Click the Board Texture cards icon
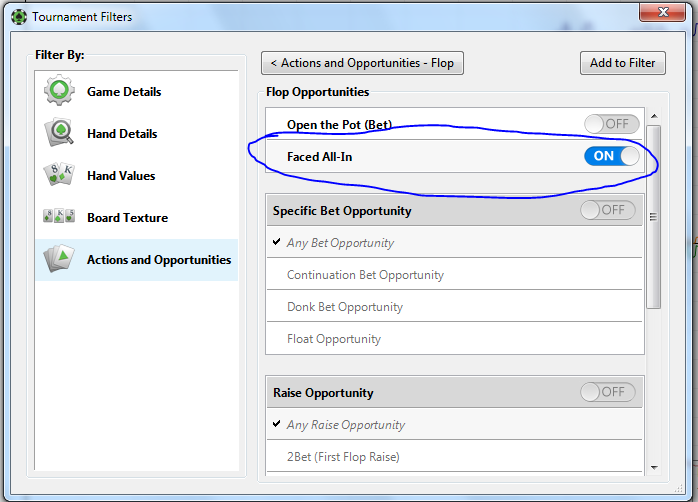 60,217
